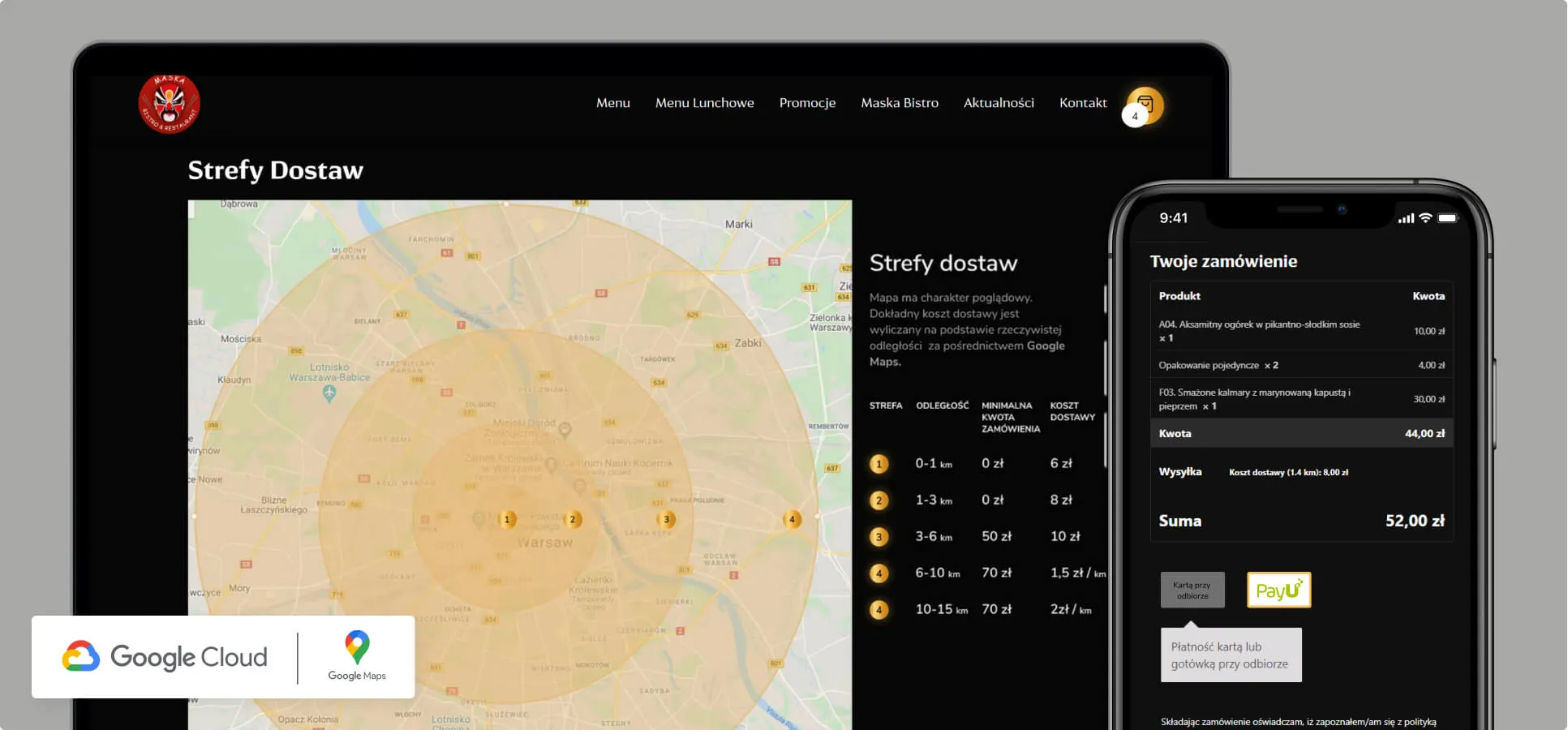Viewport: 1568px width, 730px height.
Task: Click the 'Strefy Dostaw' page heading
Action: 275,170
